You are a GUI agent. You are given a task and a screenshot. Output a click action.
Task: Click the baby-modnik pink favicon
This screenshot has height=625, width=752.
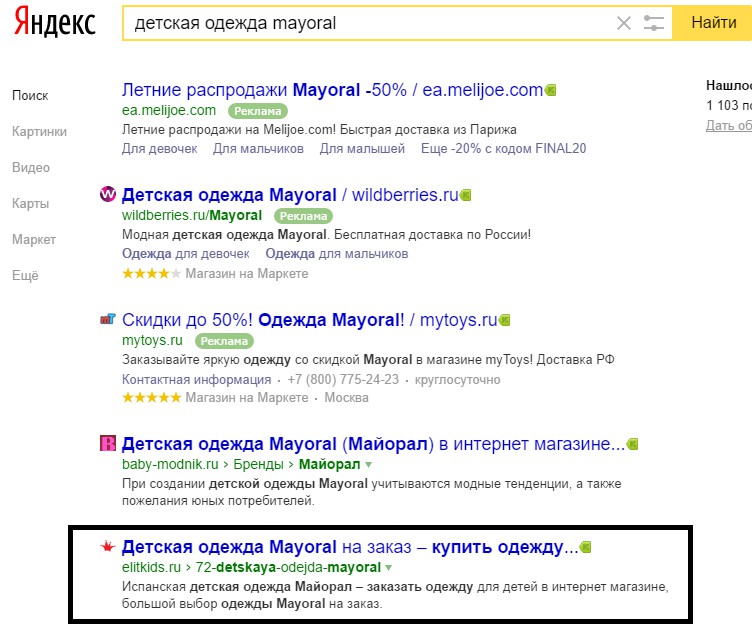coord(107,443)
